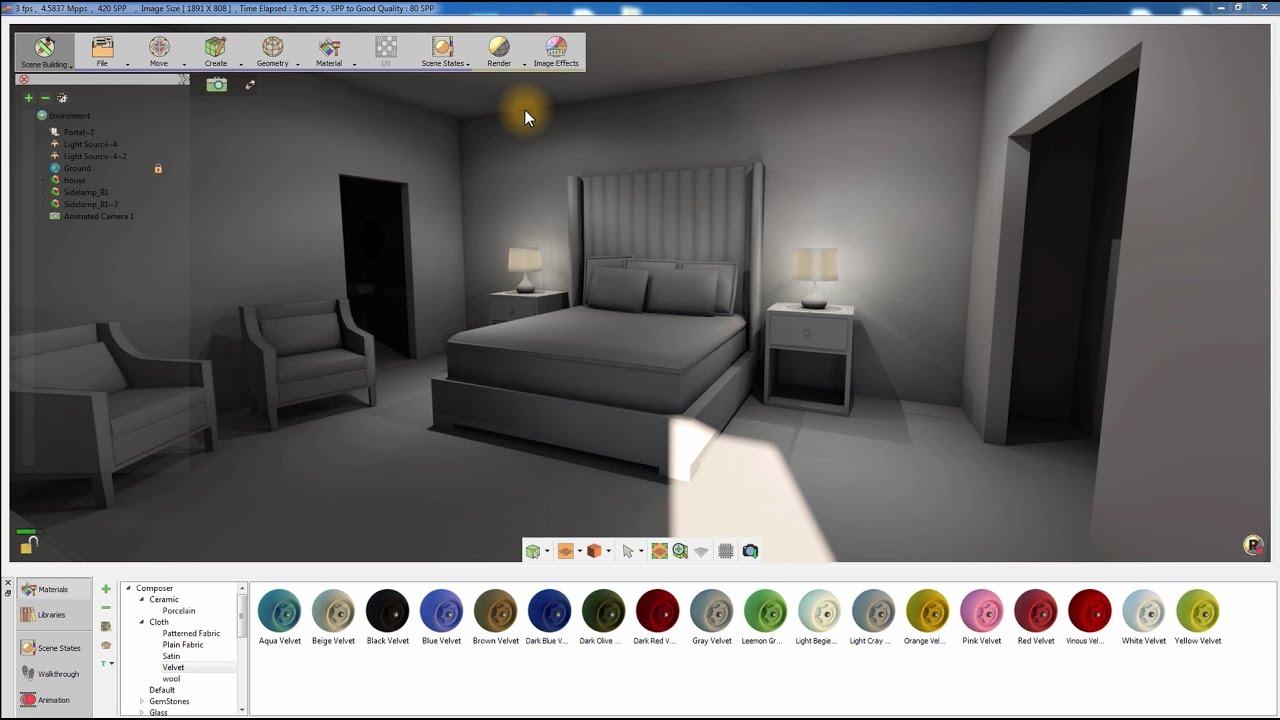Click green cube view icon in bottom toolbar

533,551
